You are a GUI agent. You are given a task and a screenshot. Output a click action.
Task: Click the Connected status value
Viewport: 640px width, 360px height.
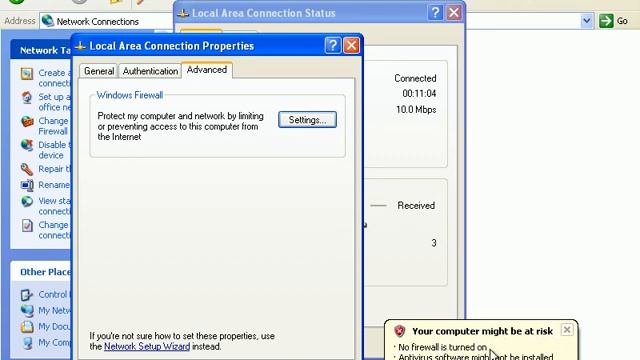[415, 78]
